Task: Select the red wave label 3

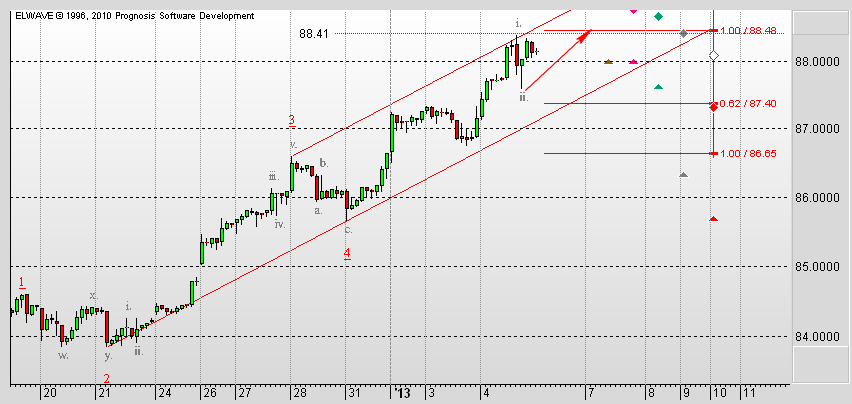Action: click(x=292, y=121)
